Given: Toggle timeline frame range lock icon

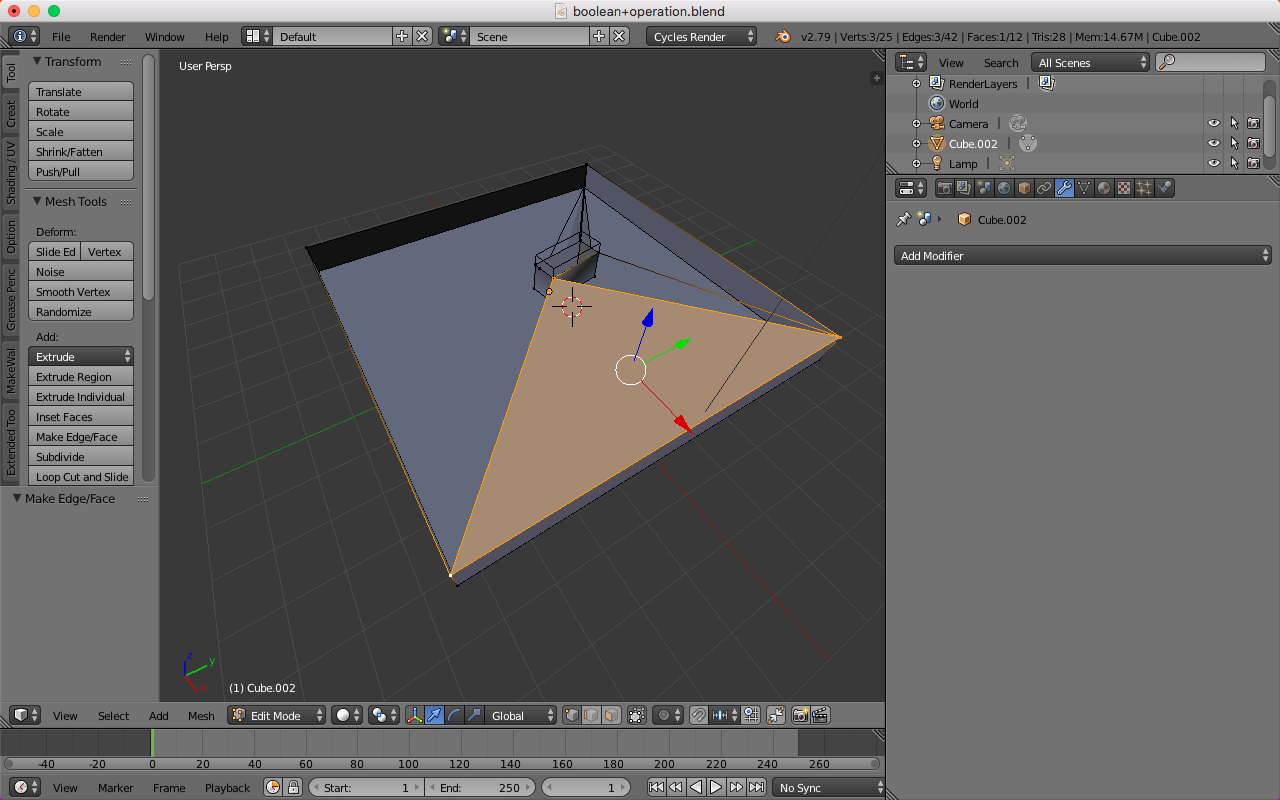Looking at the screenshot, I should 293,787.
